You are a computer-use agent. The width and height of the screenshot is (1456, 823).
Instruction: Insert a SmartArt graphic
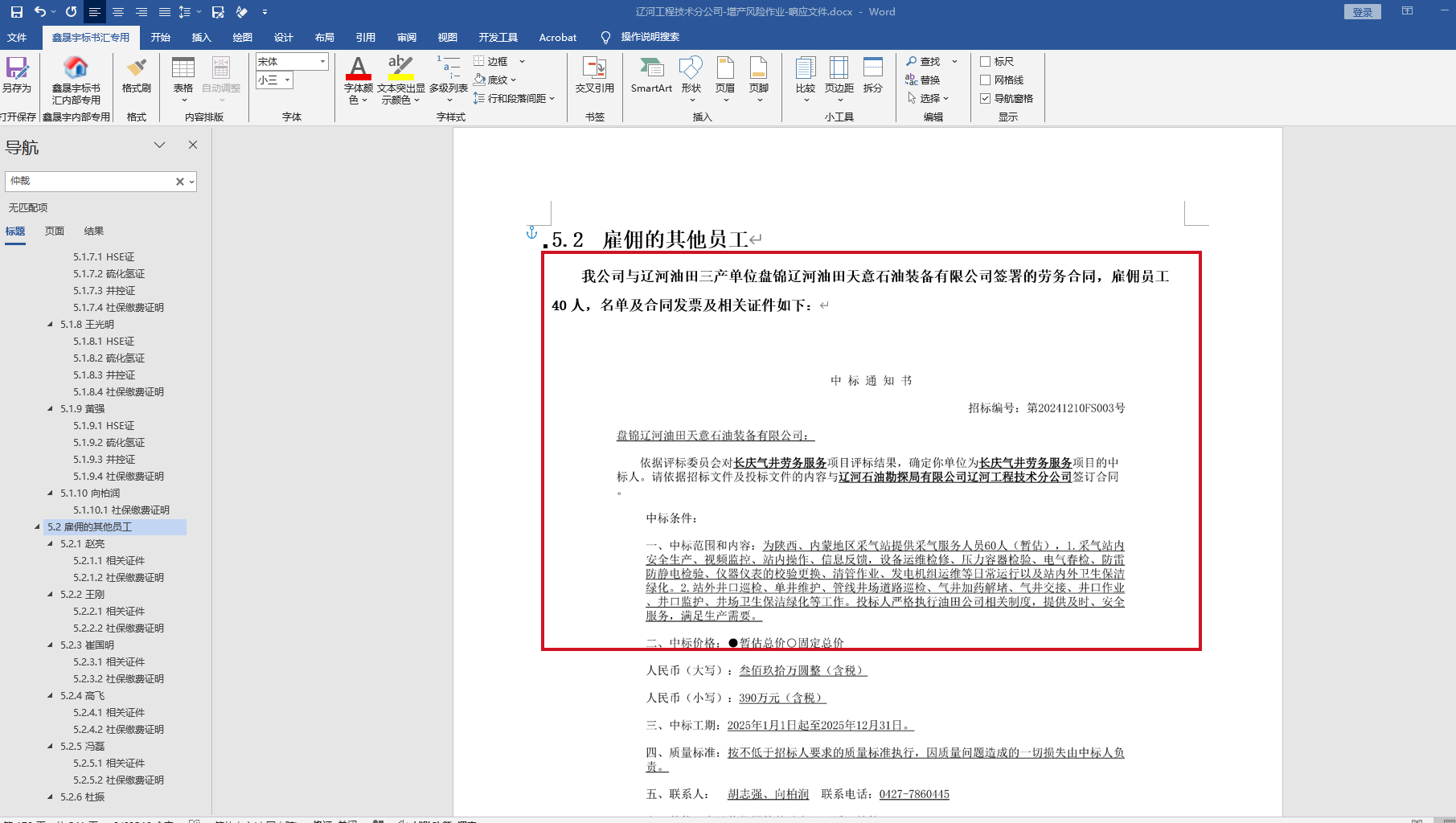pyautogui.click(x=651, y=76)
